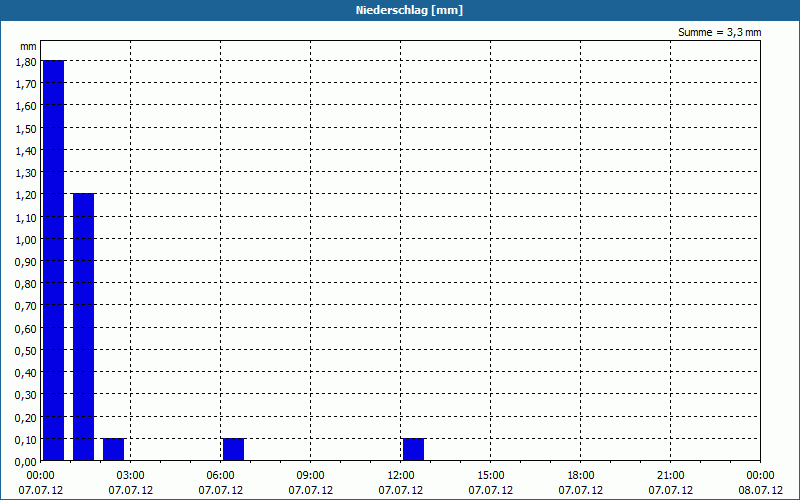Click the 1,50 y-axis label
The height and width of the screenshot is (500, 800).
click(x=26, y=129)
